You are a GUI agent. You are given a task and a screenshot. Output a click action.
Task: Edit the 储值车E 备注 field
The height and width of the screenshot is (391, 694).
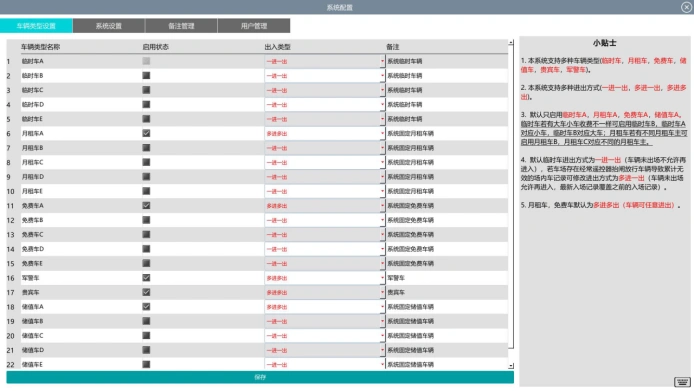[447, 364]
